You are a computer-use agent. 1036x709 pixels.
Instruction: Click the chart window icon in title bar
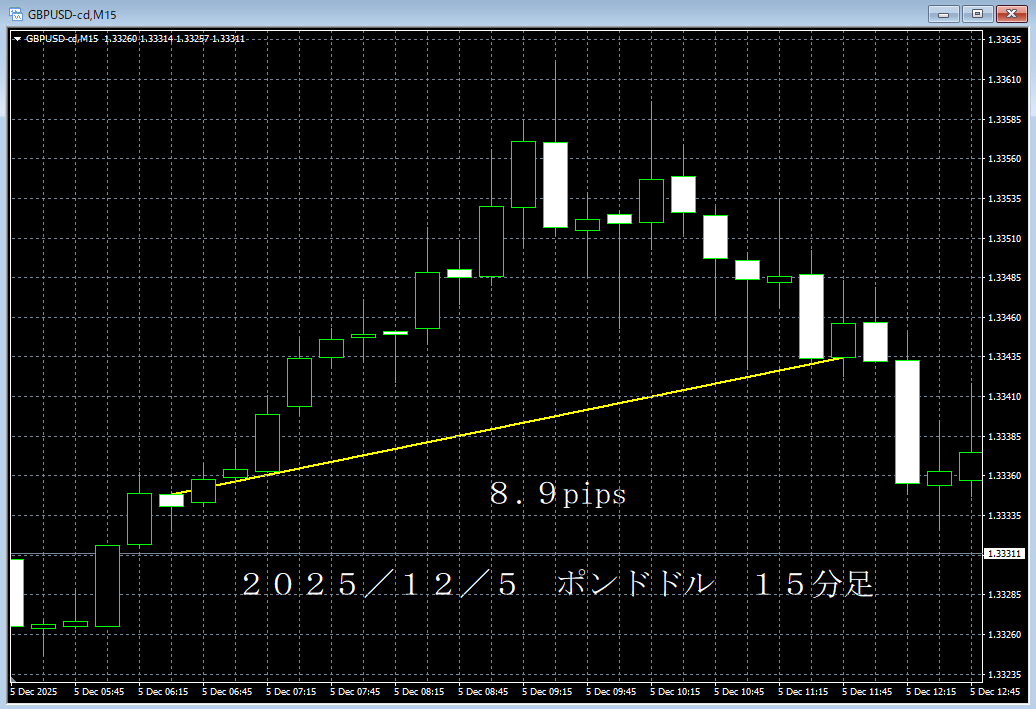point(15,13)
